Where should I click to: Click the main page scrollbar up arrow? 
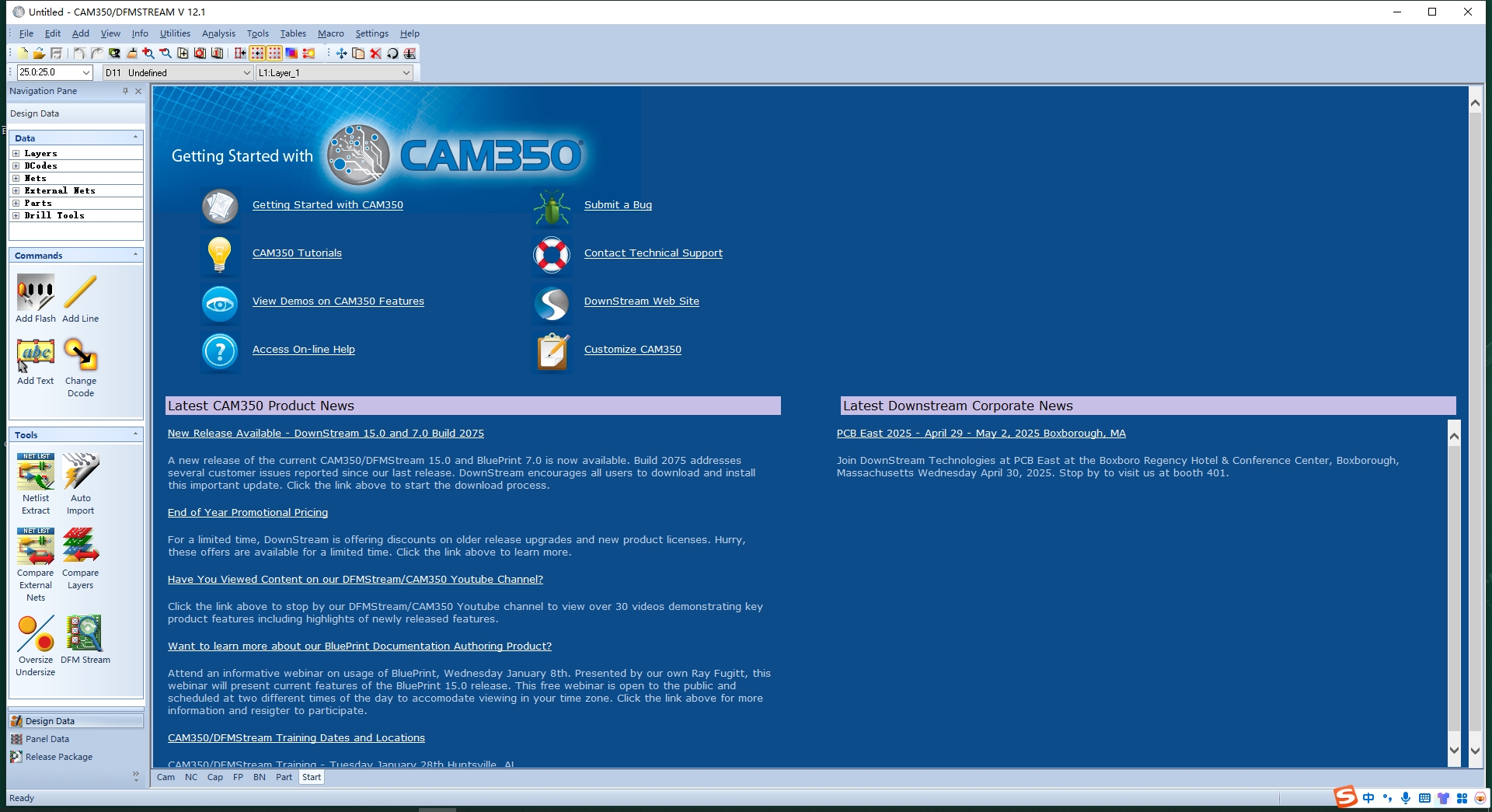1475,103
